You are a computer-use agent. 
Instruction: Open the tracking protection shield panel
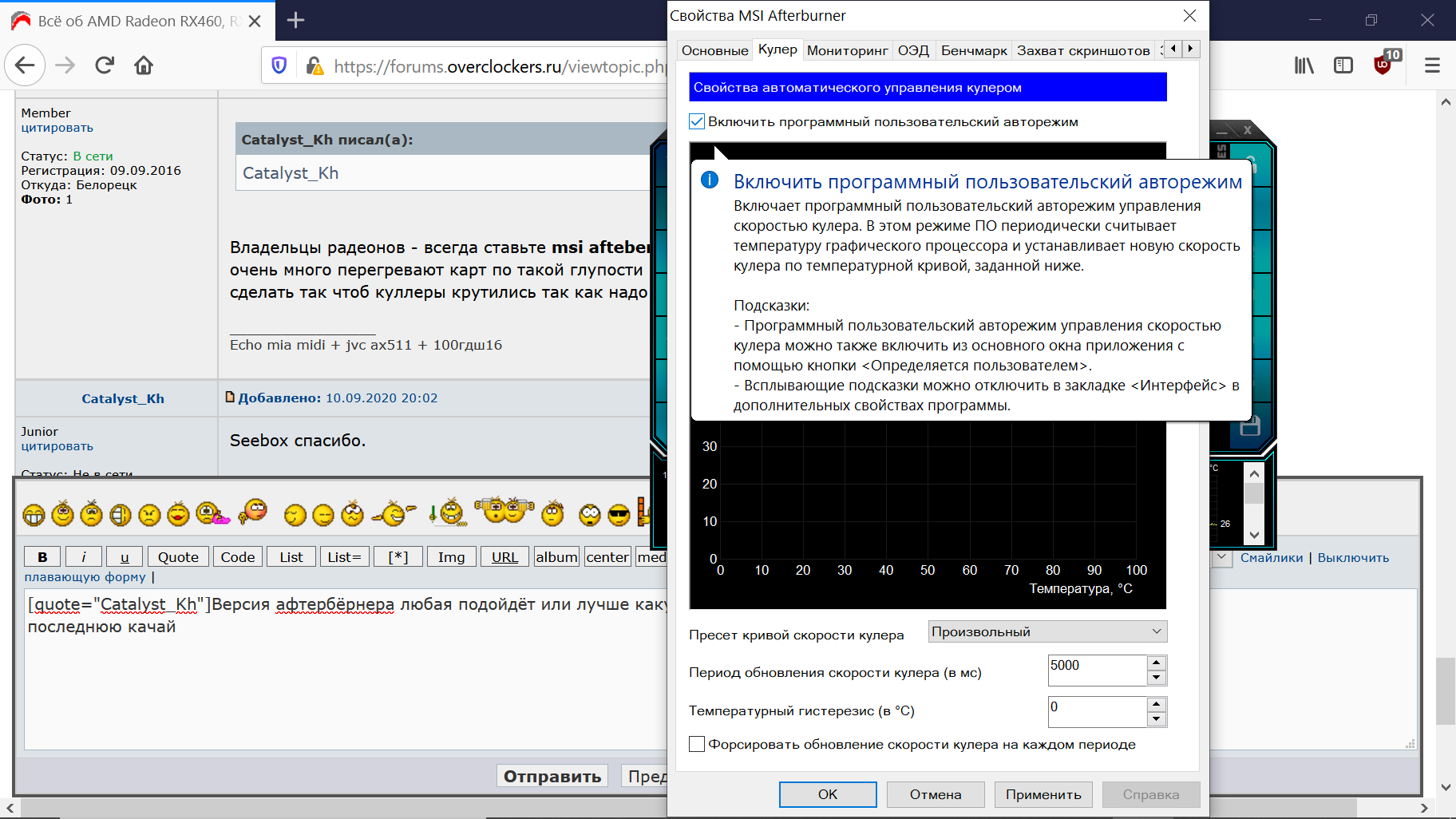pos(279,65)
